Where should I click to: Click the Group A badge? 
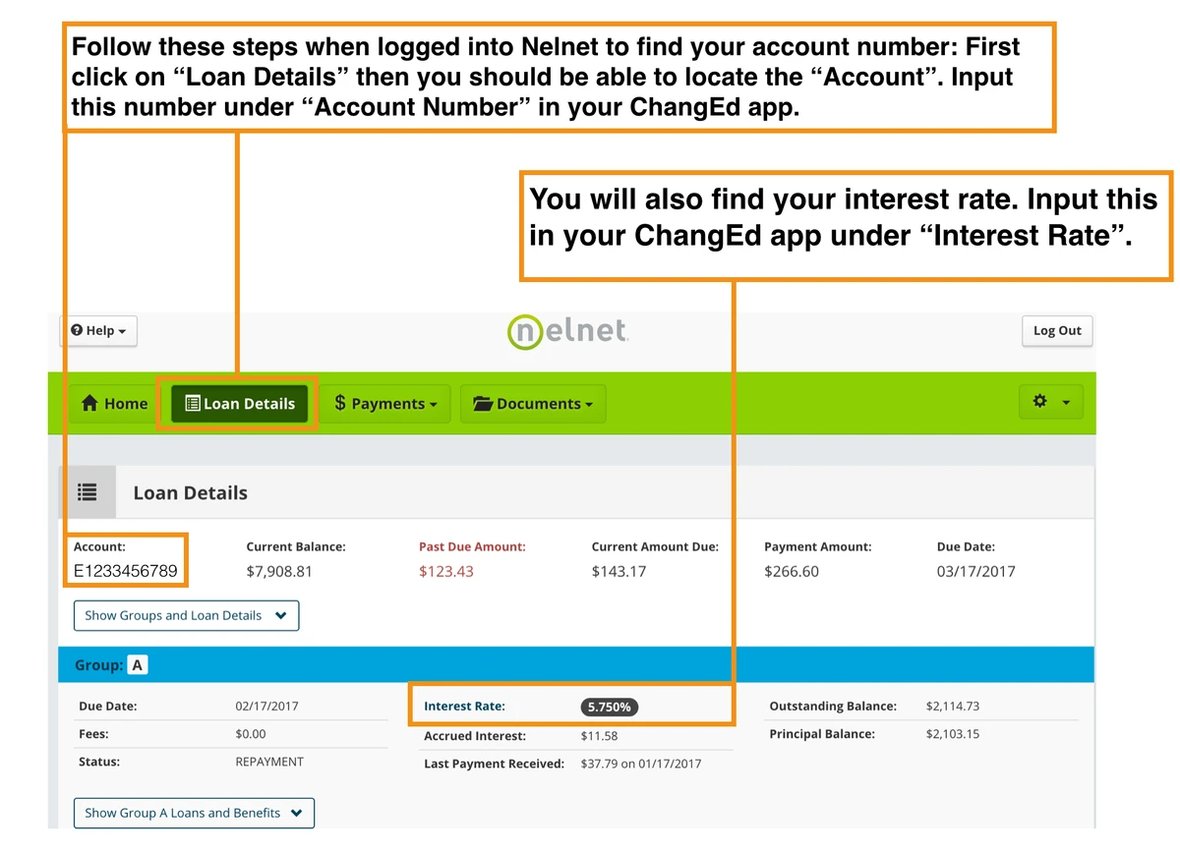tap(137, 665)
